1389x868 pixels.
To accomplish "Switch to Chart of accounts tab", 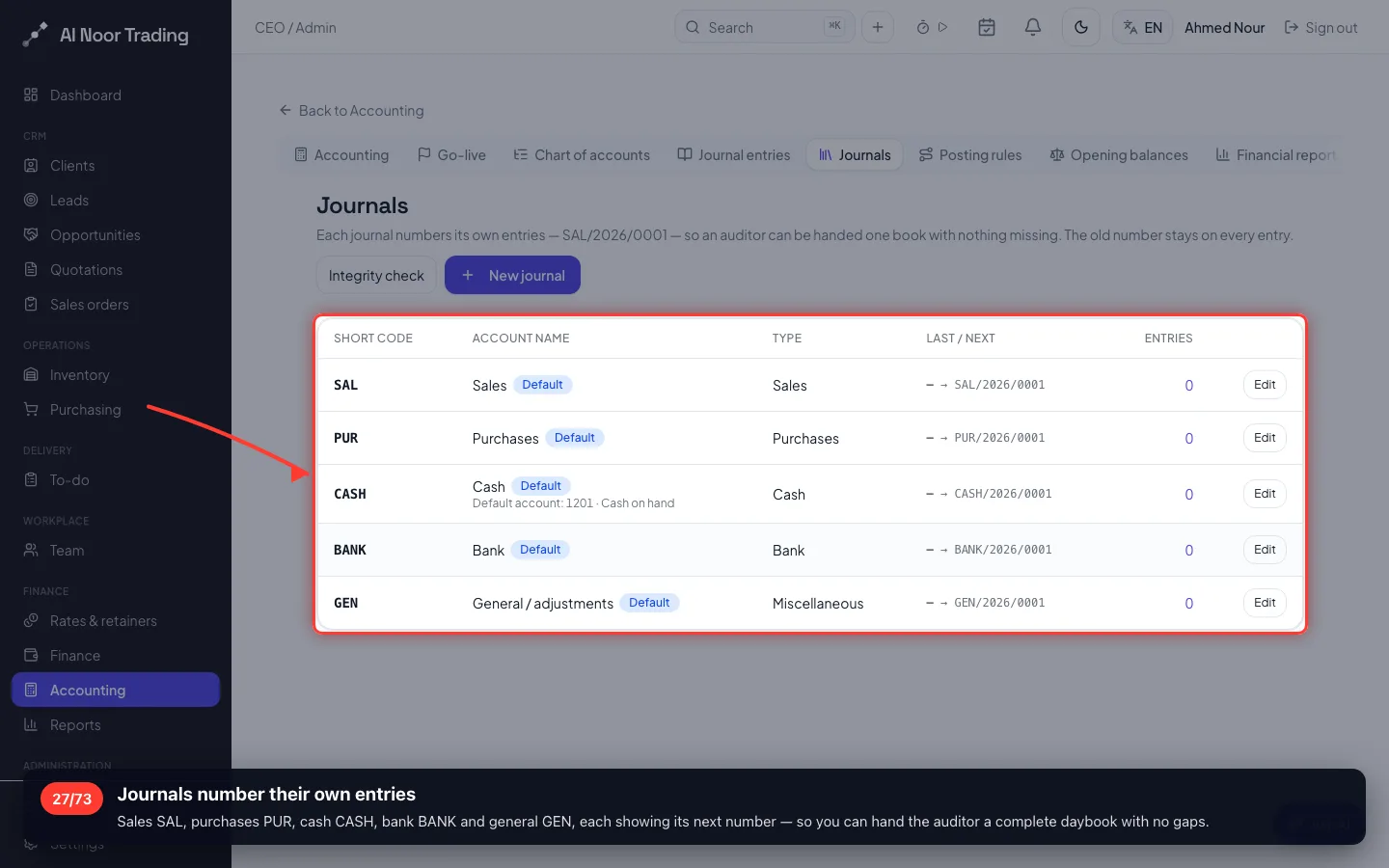I will tap(582, 155).
